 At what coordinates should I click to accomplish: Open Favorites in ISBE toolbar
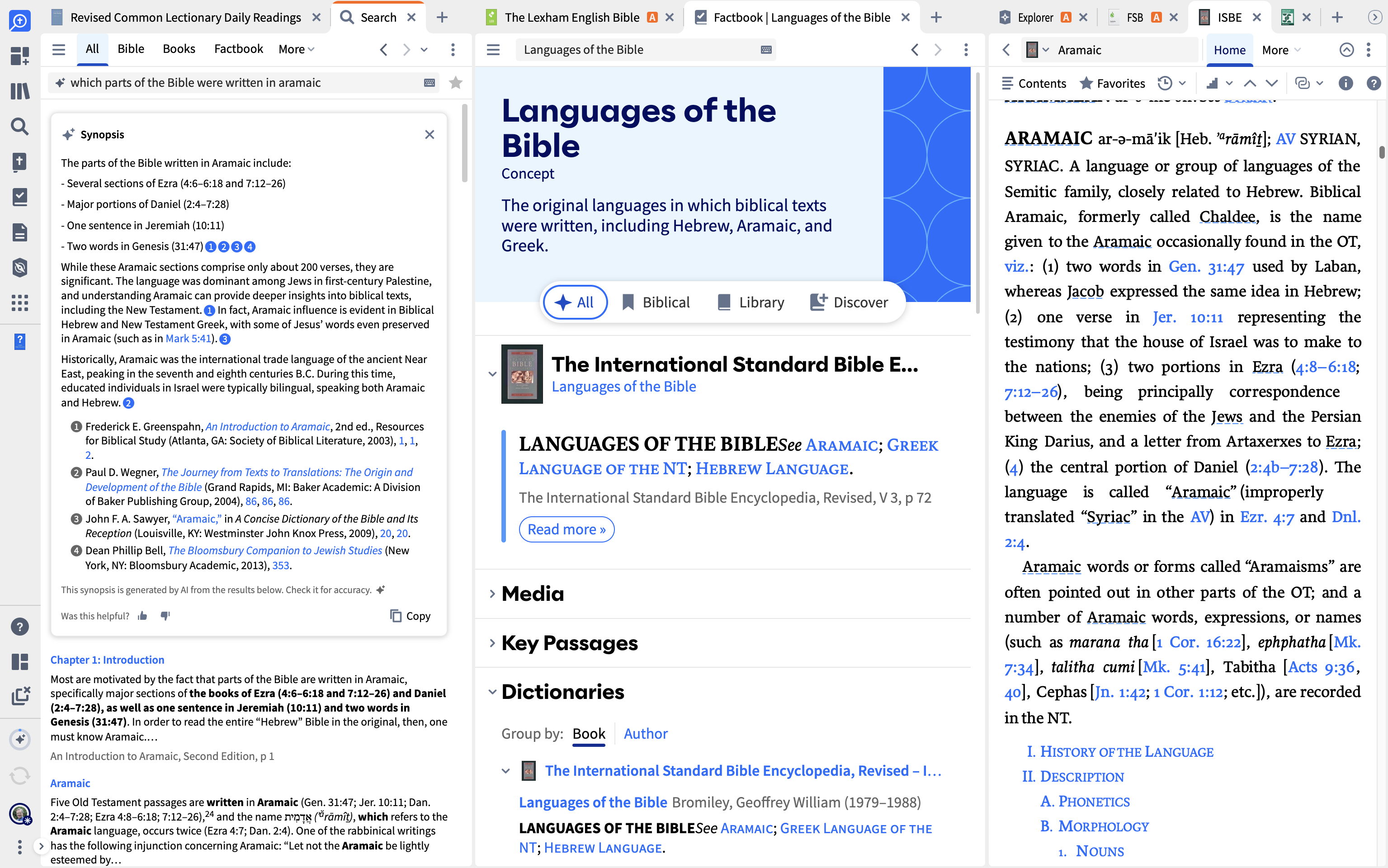pos(1113,83)
